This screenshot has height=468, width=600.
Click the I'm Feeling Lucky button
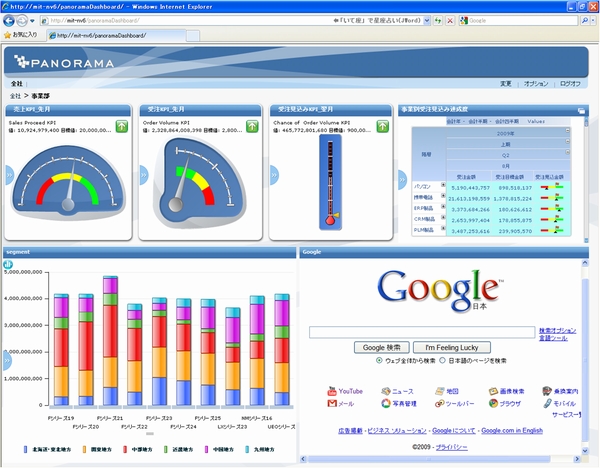click(452, 347)
